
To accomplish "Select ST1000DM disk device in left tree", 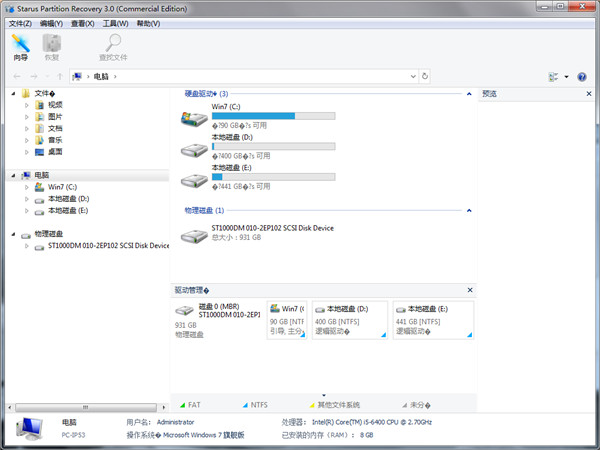I will (x=109, y=246).
